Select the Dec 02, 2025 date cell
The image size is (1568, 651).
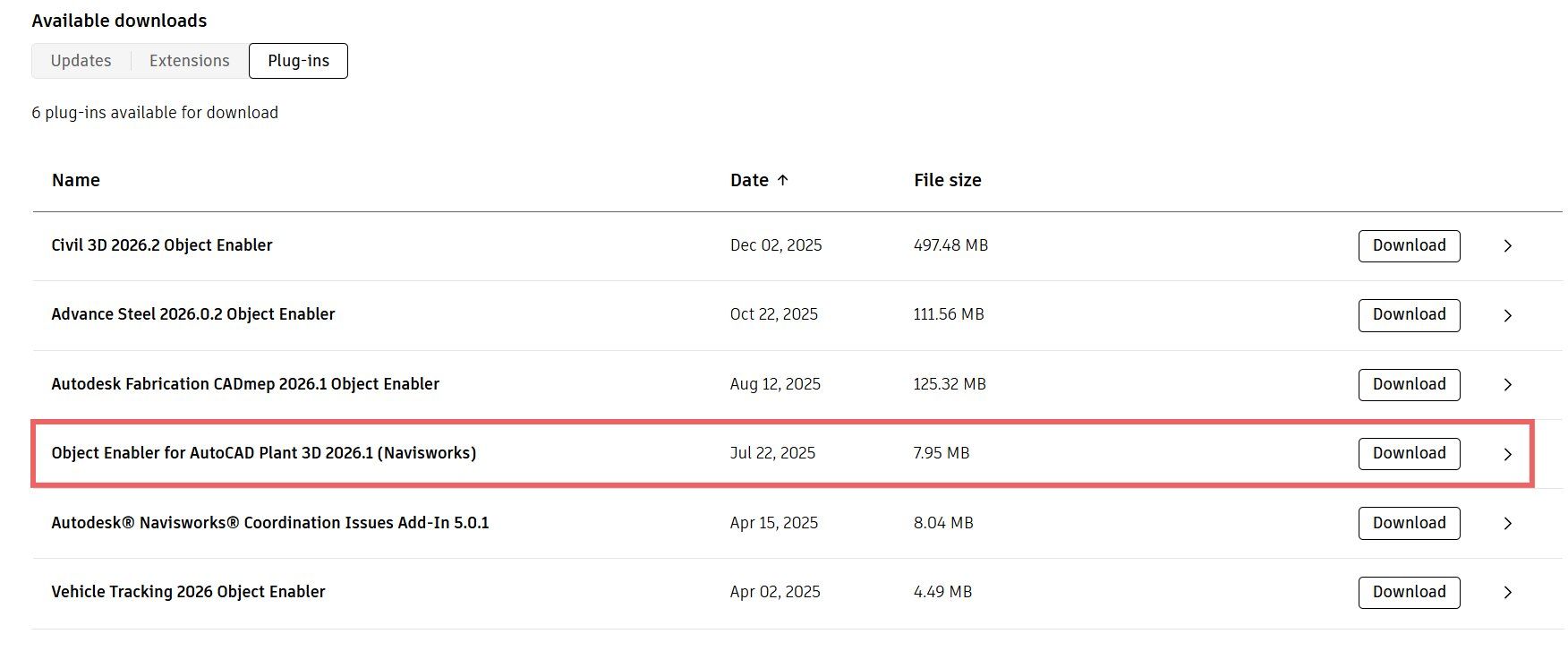pos(776,245)
